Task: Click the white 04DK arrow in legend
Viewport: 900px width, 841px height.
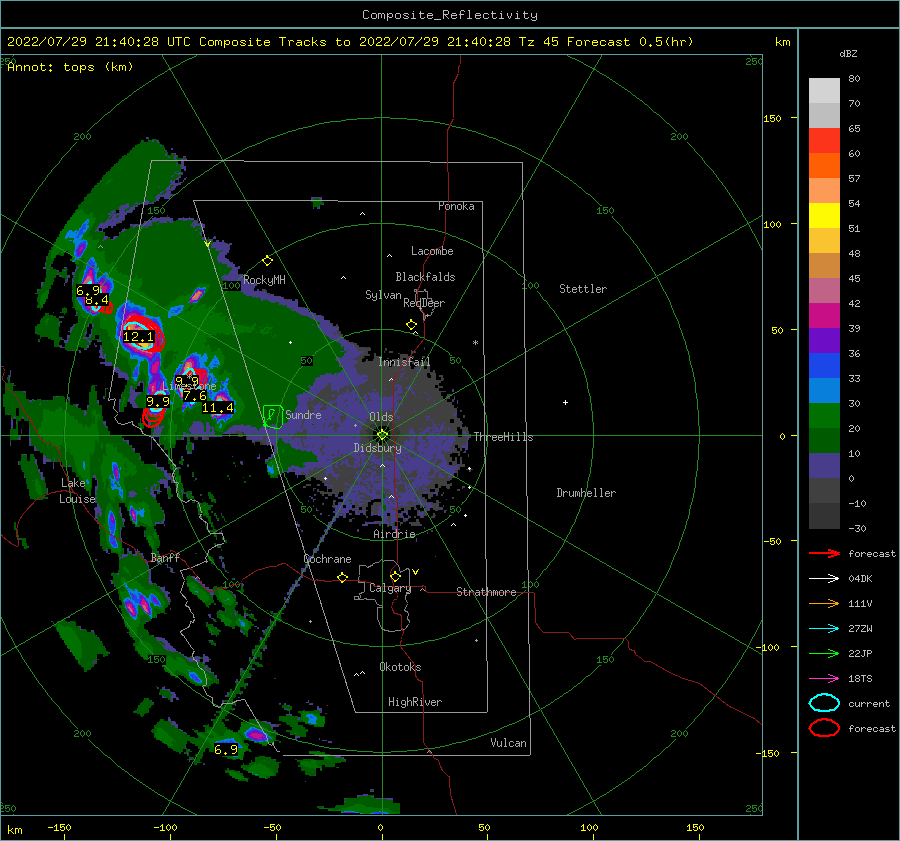Action: click(x=824, y=579)
